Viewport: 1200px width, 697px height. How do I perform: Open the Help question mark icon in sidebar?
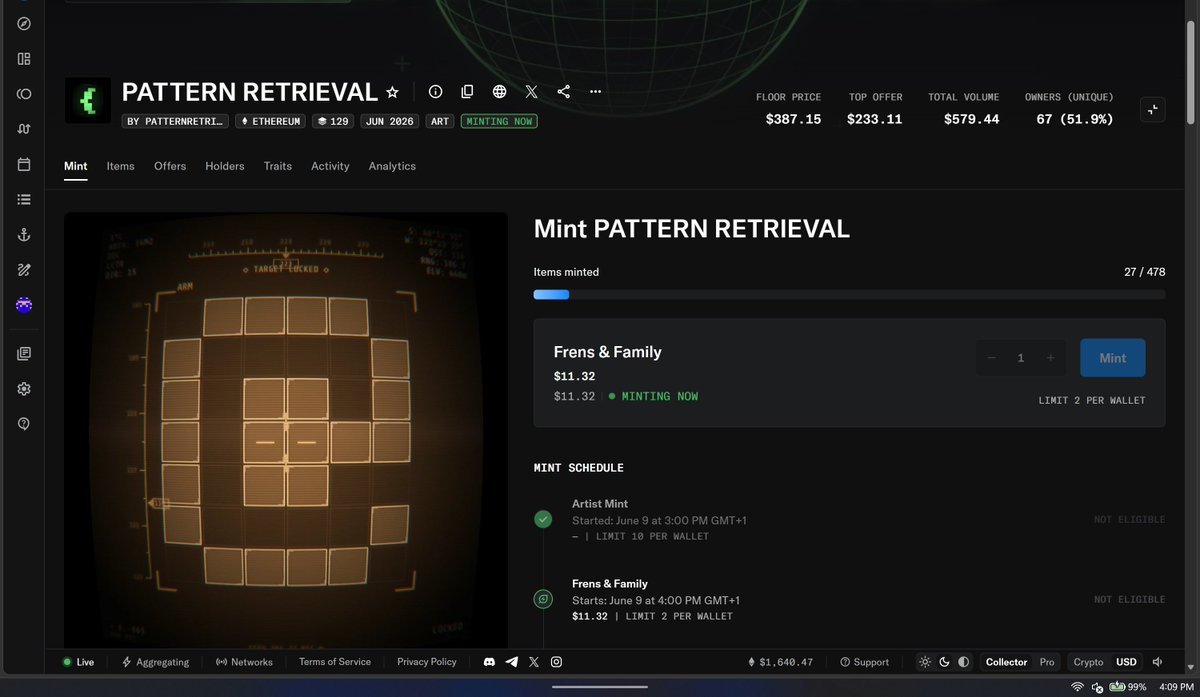[x=24, y=423]
